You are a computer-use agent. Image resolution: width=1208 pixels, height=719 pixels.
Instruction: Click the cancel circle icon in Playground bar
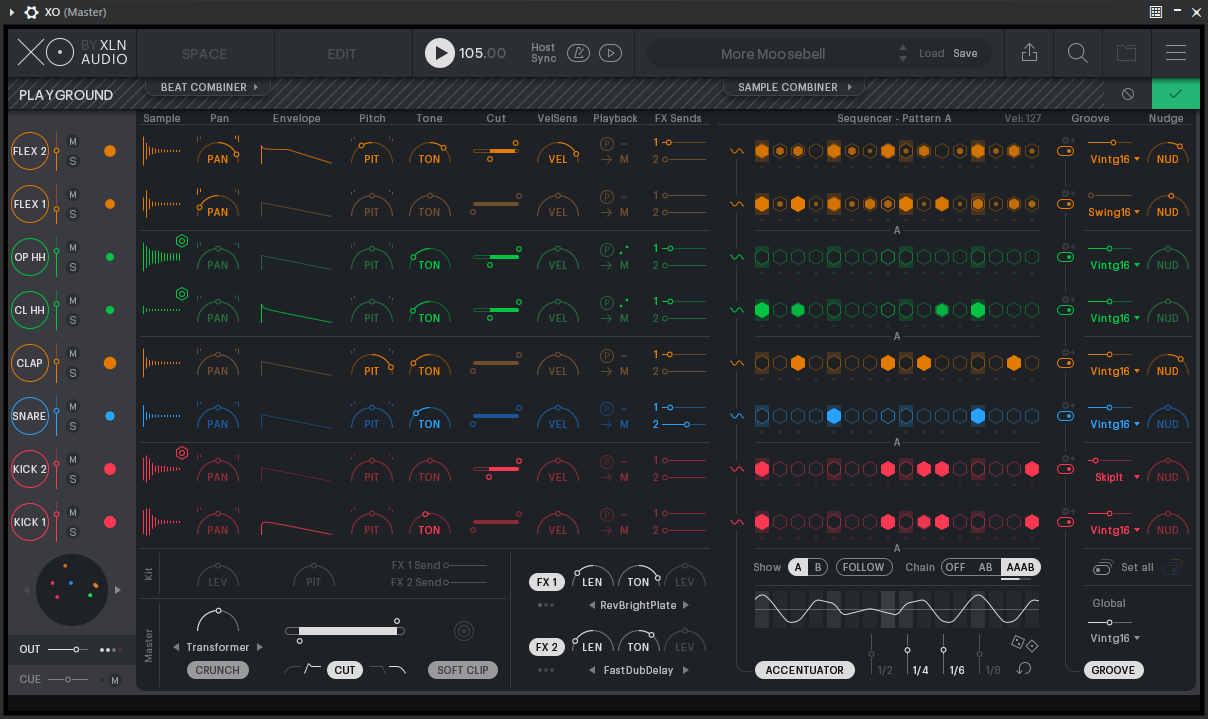pyautogui.click(x=1128, y=94)
